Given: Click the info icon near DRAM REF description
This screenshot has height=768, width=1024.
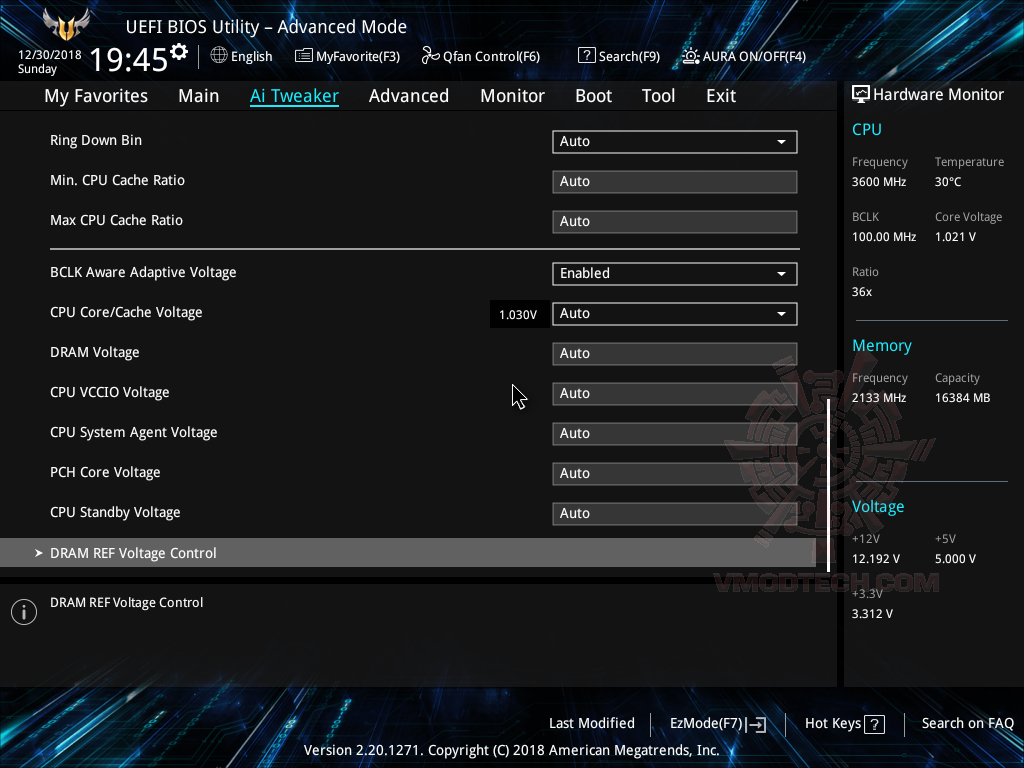Looking at the screenshot, I should pos(23,611).
